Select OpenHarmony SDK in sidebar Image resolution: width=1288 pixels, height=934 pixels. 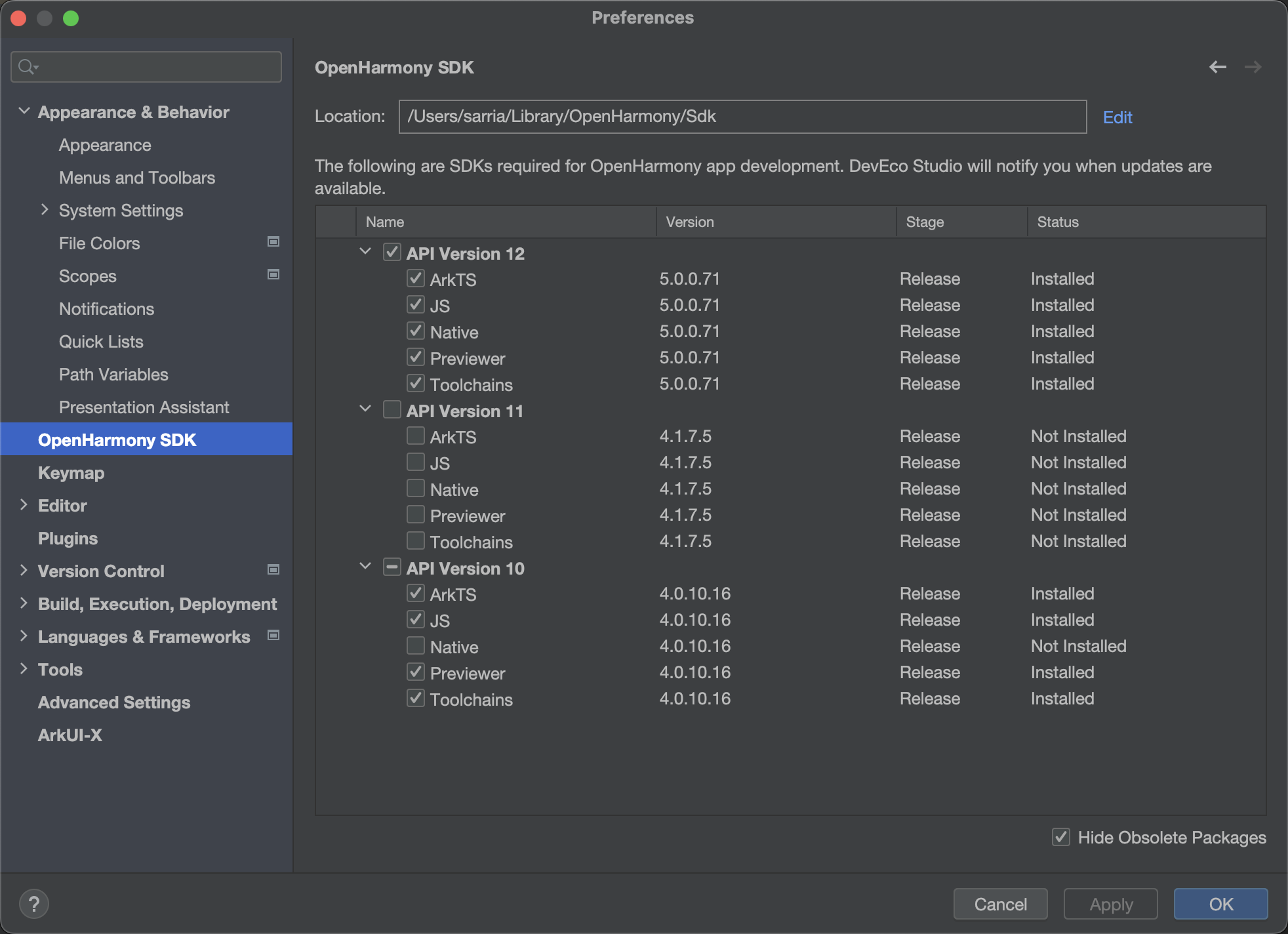point(147,439)
